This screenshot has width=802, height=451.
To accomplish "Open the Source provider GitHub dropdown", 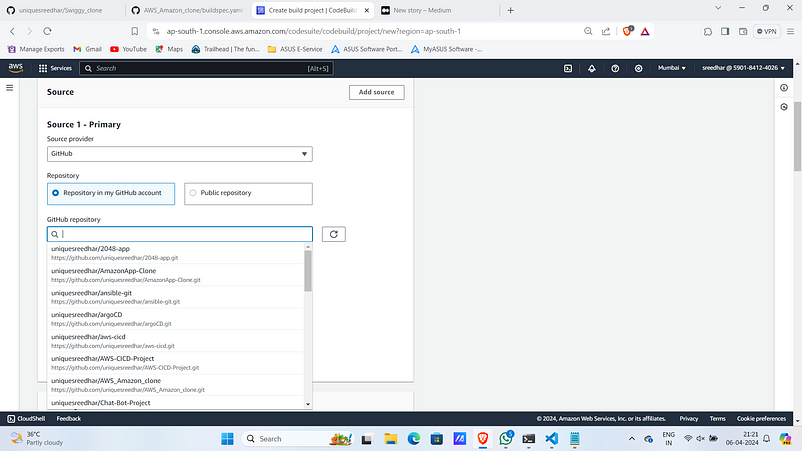I will [180, 154].
